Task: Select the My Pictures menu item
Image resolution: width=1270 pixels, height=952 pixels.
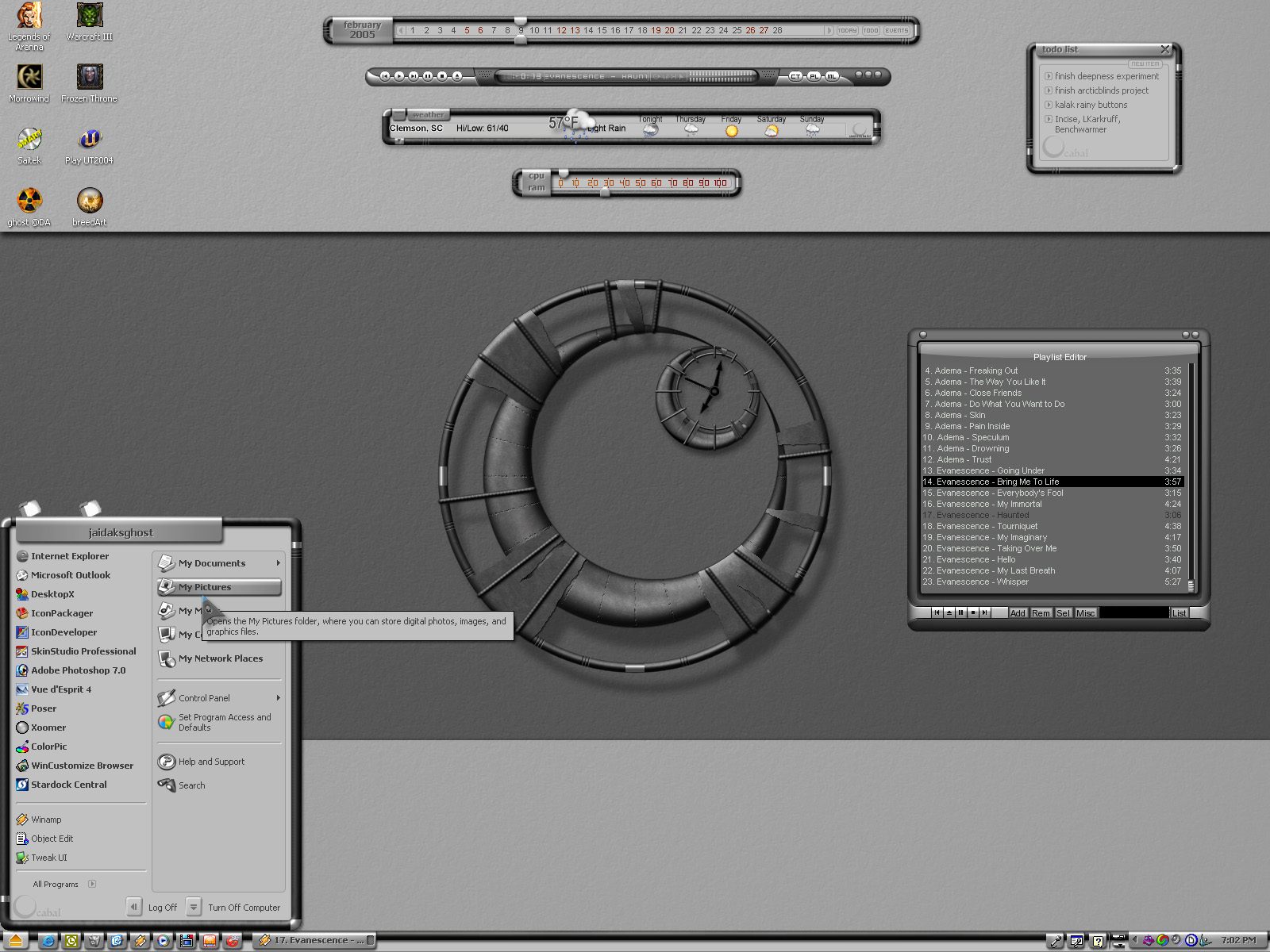Action: click(x=219, y=587)
